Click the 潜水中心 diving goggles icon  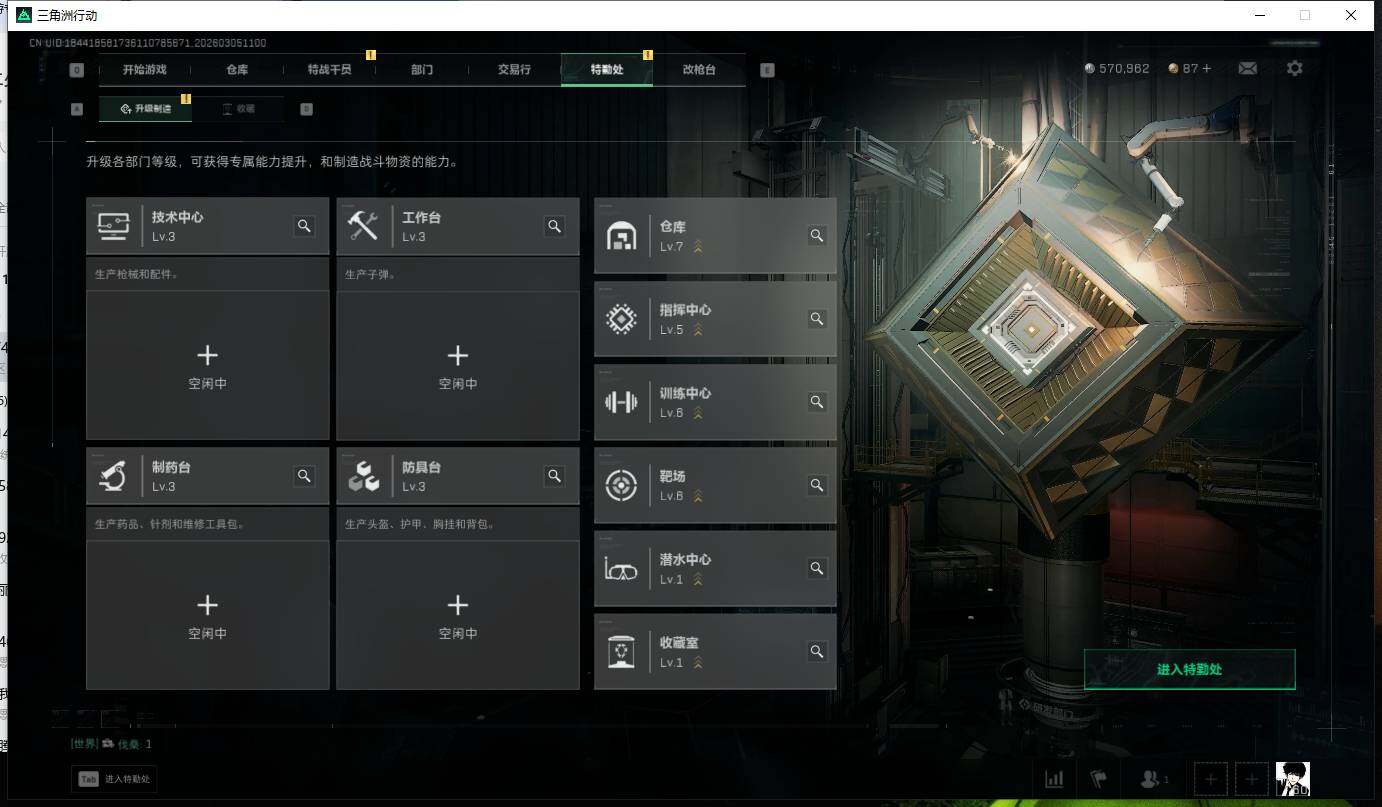tap(621, 570)
